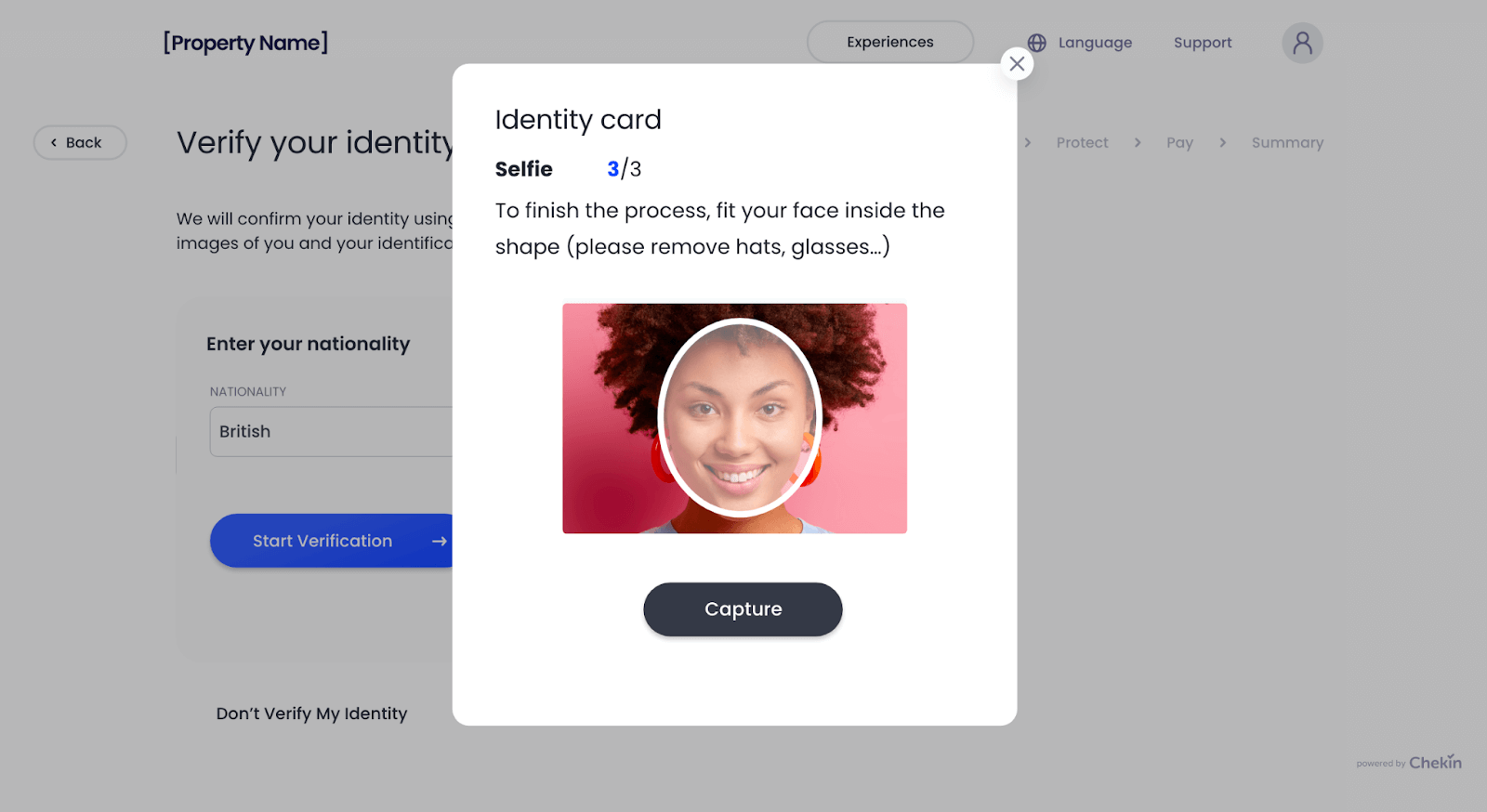The height and width of the screenshot is (812, 1487).
Task: Click the chevron between Pay and Summary
Action: (1222, 143)
